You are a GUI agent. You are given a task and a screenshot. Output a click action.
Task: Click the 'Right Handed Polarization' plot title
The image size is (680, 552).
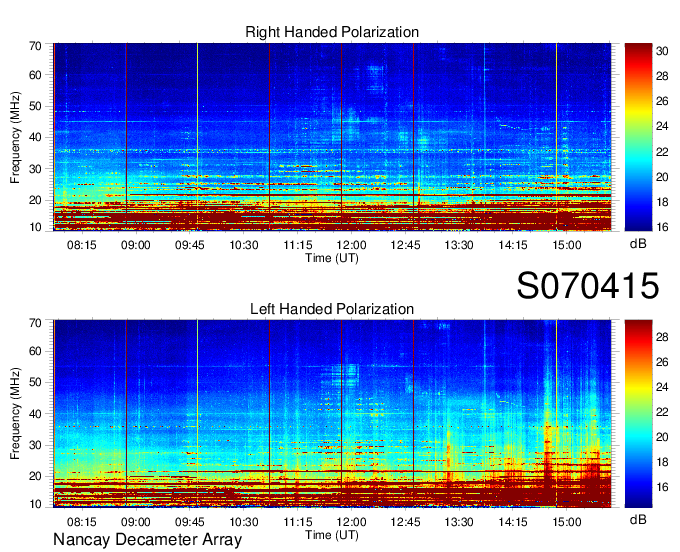pyautogui.click(x=332, y=32)
